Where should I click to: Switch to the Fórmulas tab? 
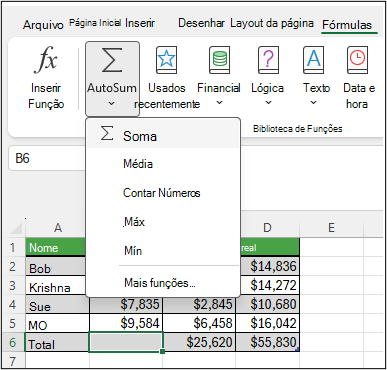pos(347,25)
